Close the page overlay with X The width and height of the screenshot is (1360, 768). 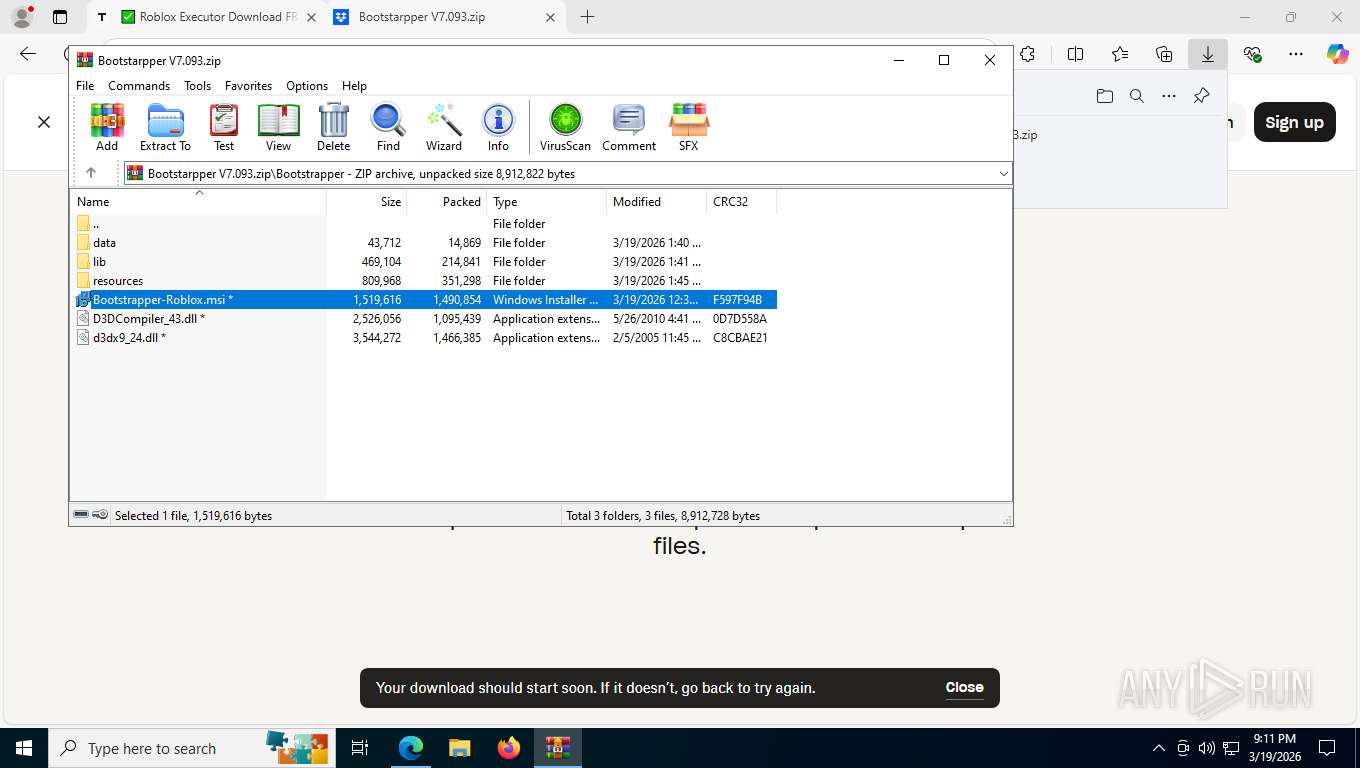44,122
